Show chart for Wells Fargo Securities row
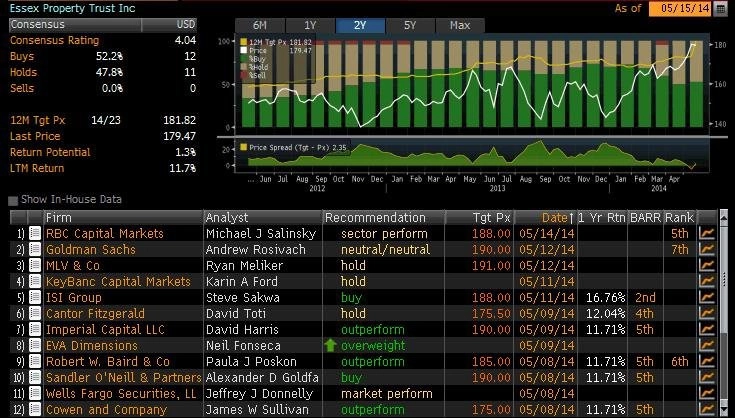Viewport: 735px width, 418px height. (706, 393)
